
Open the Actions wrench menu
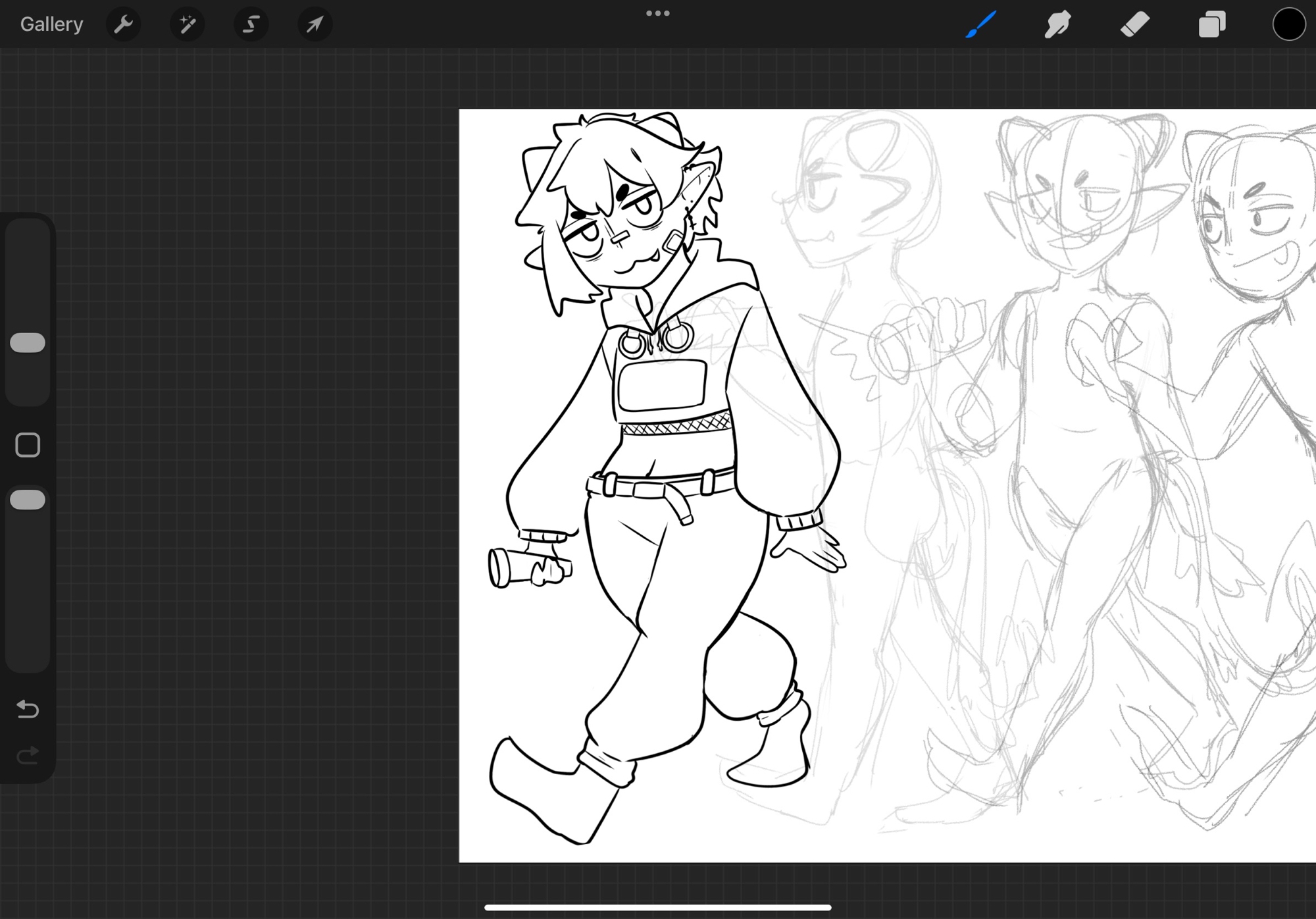[x=123, y=24]
